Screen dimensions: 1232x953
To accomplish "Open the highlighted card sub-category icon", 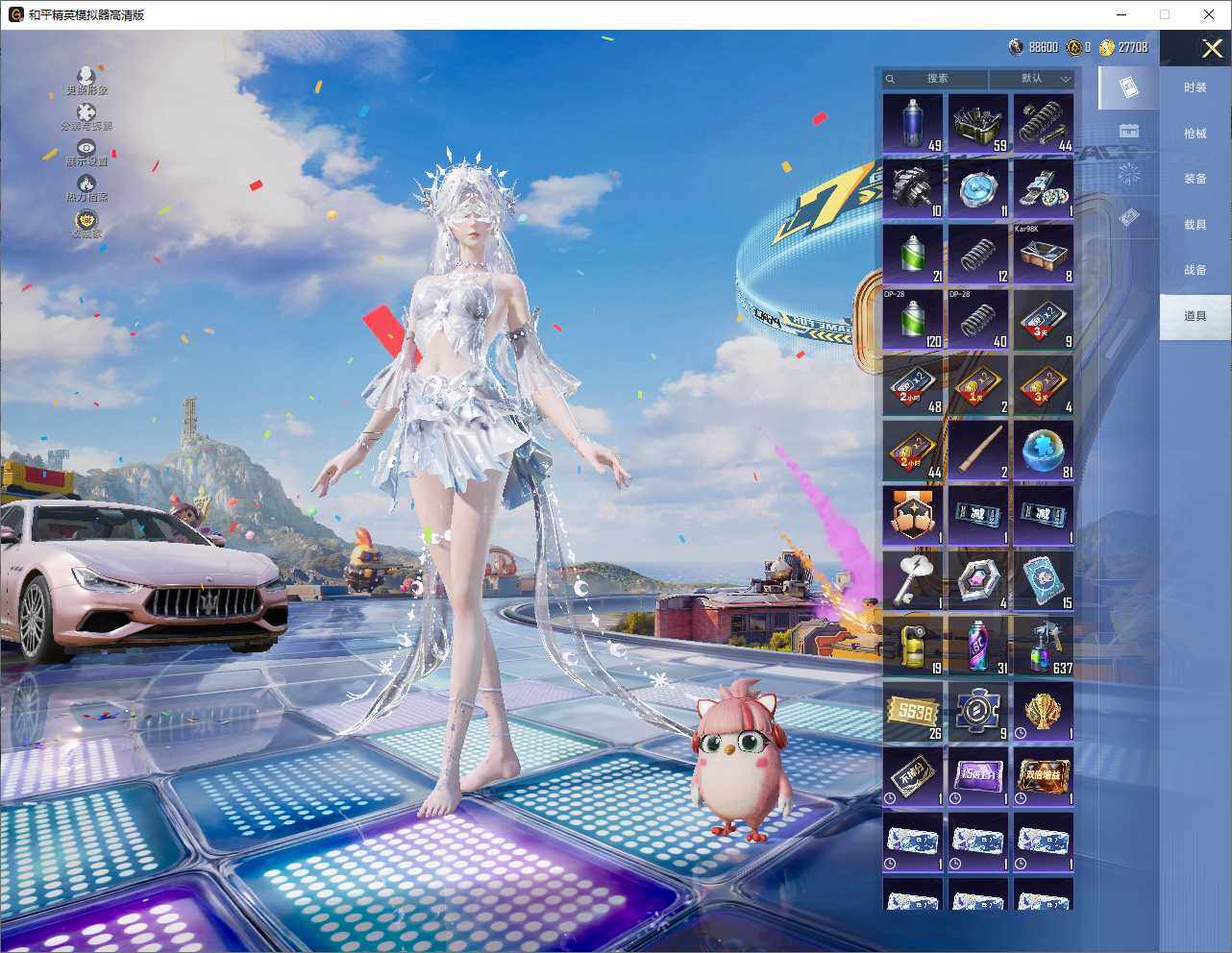I will click(x=1129, y=88).
